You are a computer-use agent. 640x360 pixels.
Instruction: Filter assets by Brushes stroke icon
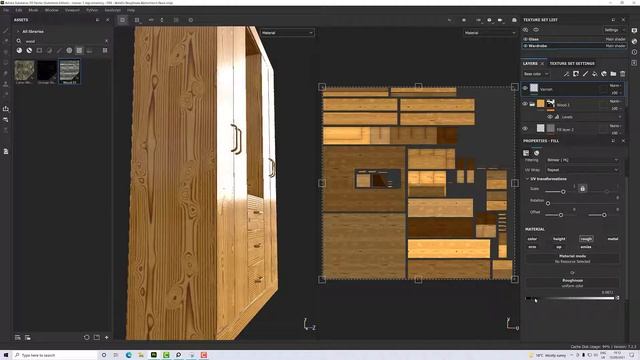[x=59, y=51]
